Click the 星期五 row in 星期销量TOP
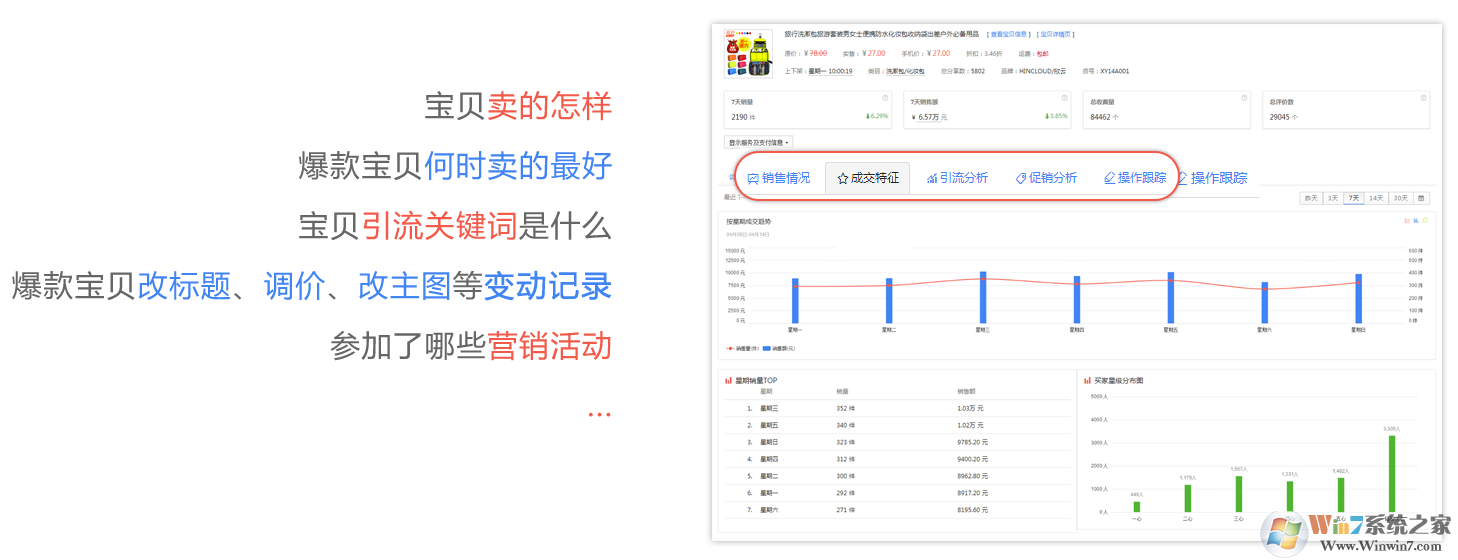This screenshot has height=560, width=1458. tap(897, 425)
